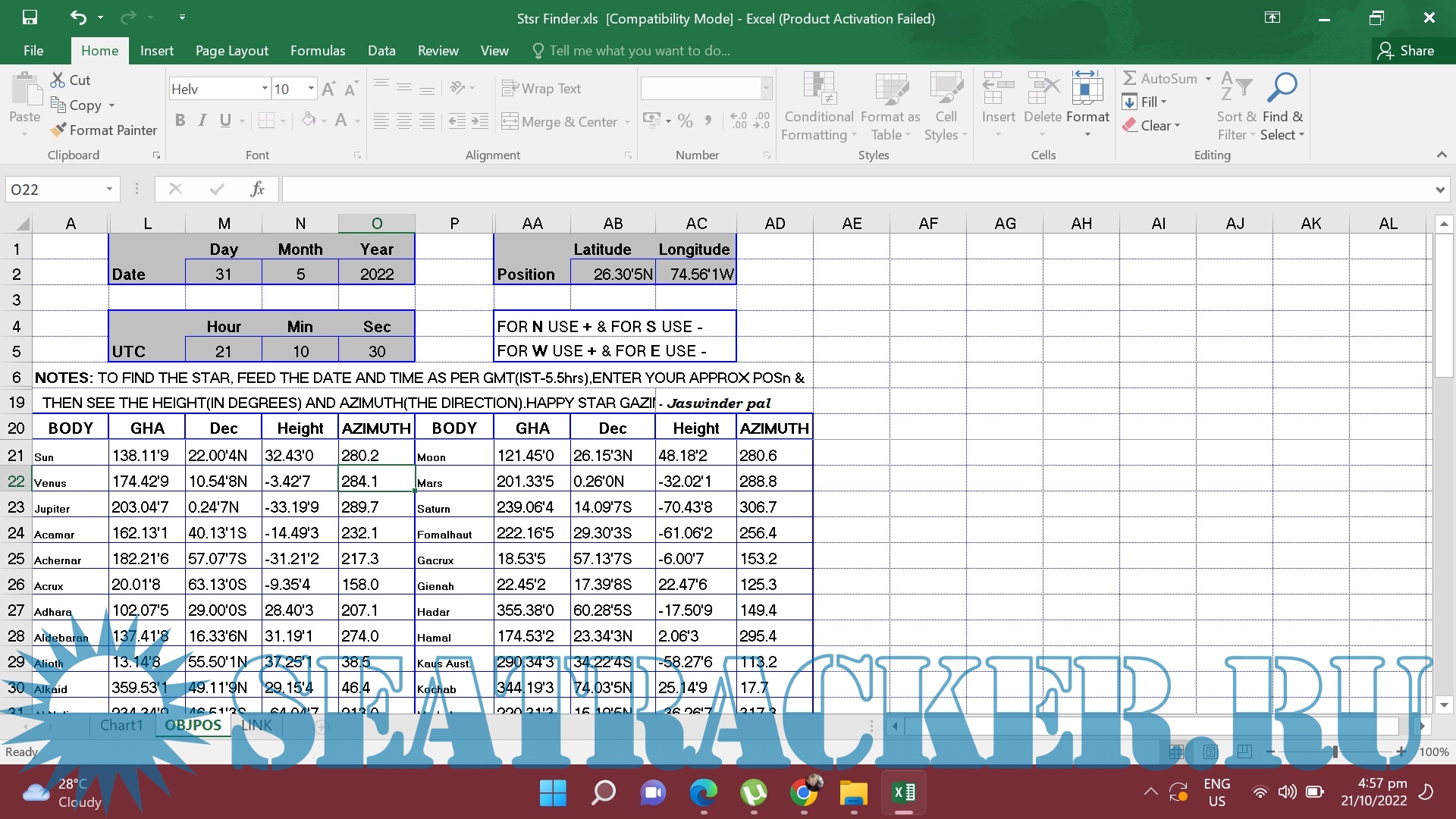Image resolution: width=1456 pixels, height=819 pixels.
Task: Click the Increase Font Size icon
Action: point(328,89)
